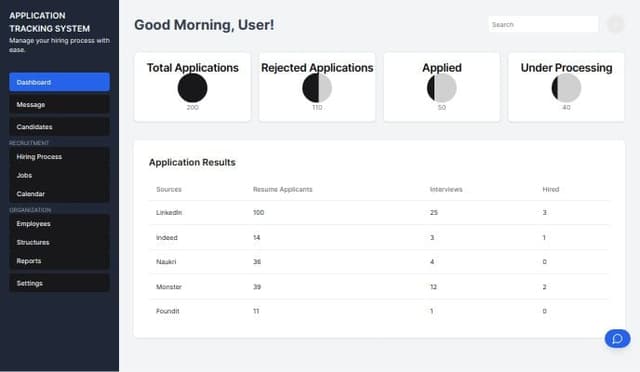Viewport: 640px width, 372px height.
Task: Click the Application Results heading
Action: (x=192, y=163)
